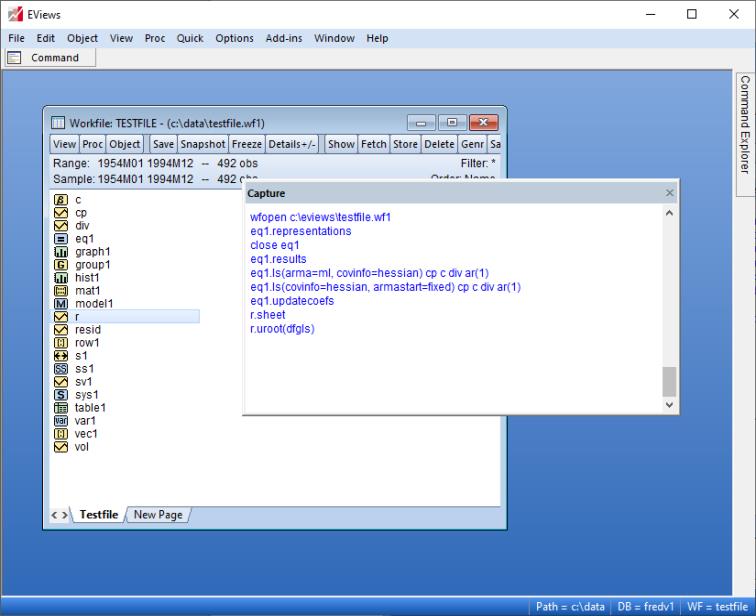
Task: Click the Snapshot button
Action: [x=203, y=144]
